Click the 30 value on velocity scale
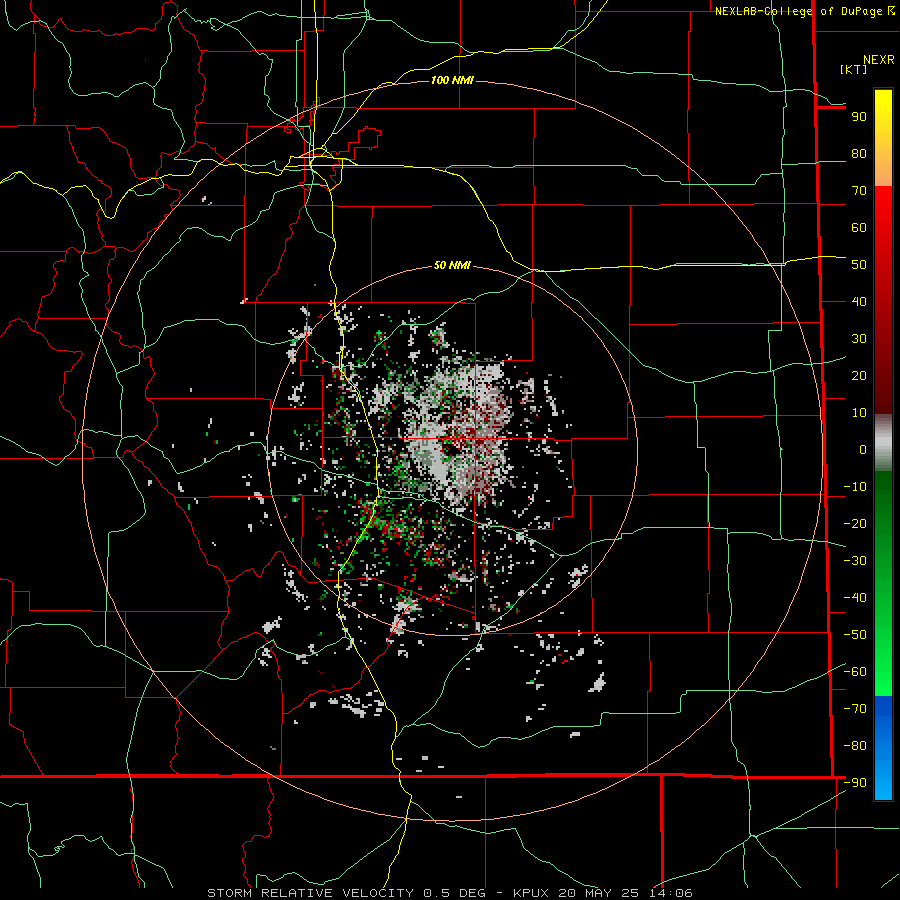This screenshot has width=900, height=900. (x=859, y=339)
